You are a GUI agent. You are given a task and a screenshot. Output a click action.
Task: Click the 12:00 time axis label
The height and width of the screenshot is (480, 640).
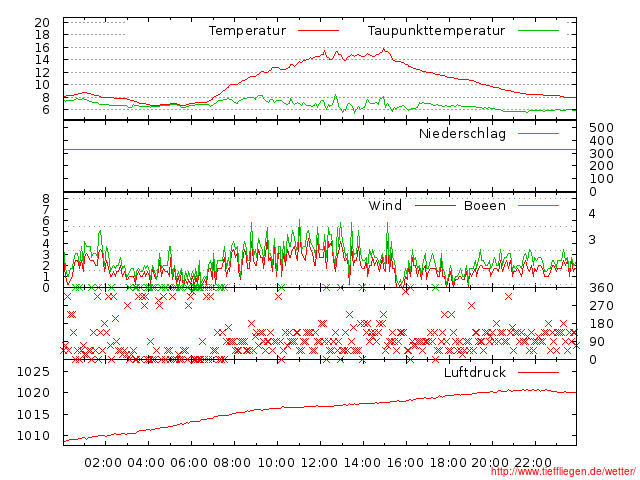[319, 463]
